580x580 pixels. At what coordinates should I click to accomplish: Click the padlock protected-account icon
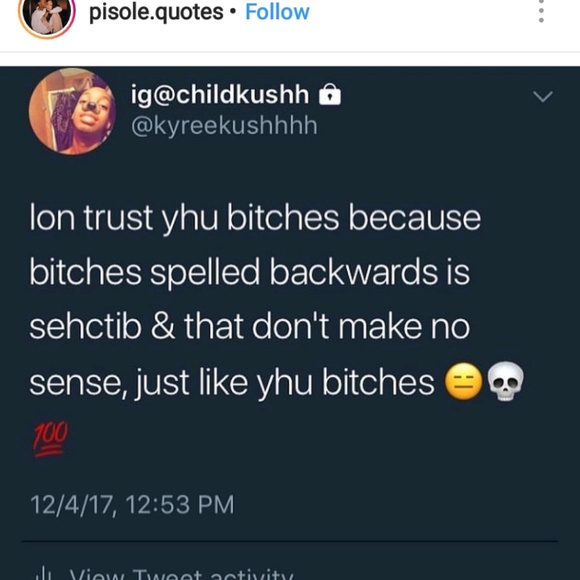330,95
